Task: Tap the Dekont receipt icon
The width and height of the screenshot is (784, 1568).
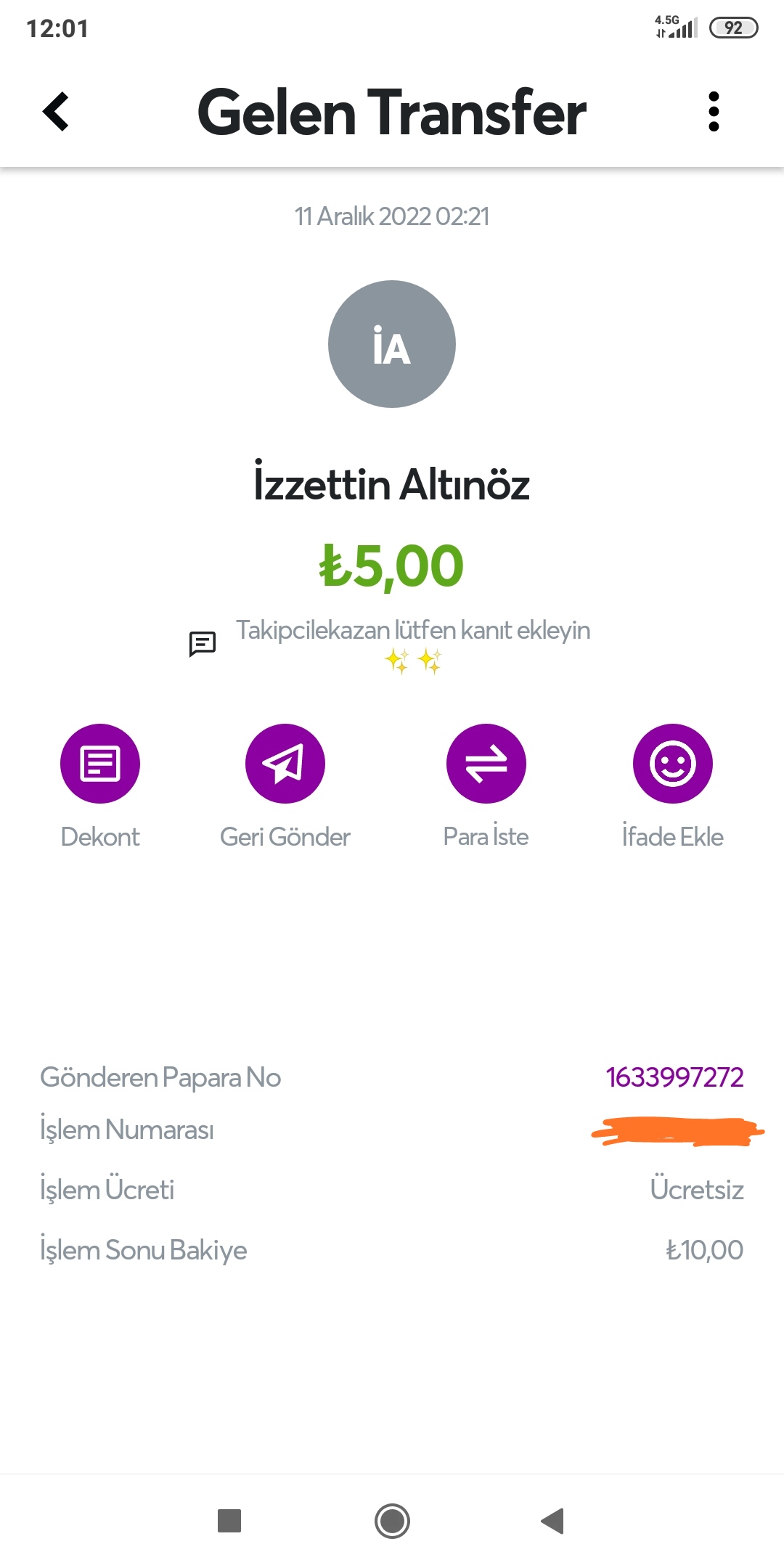Action: point(100,764)
